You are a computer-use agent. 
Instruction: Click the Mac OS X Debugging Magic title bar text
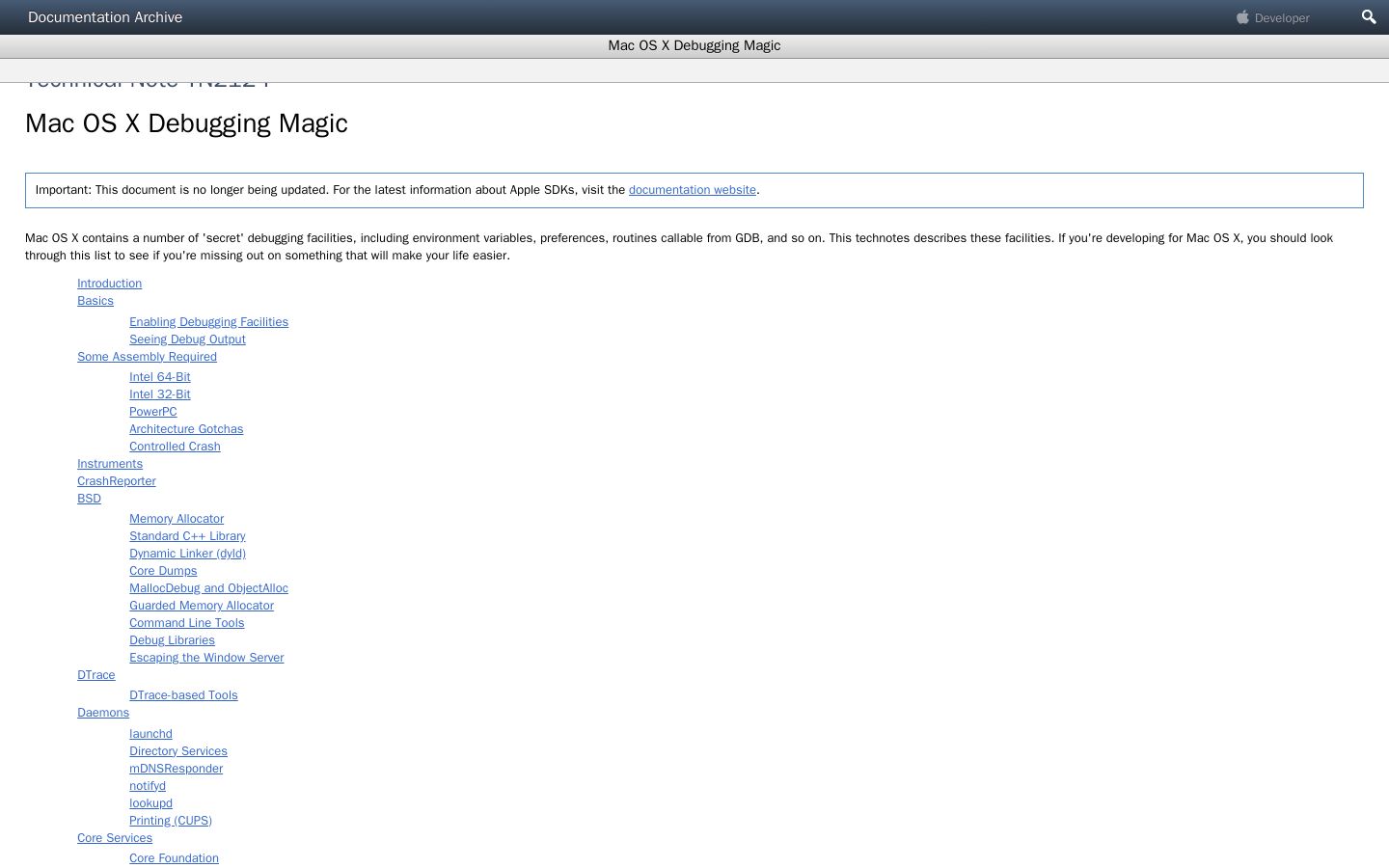click(x=694, y=45)
